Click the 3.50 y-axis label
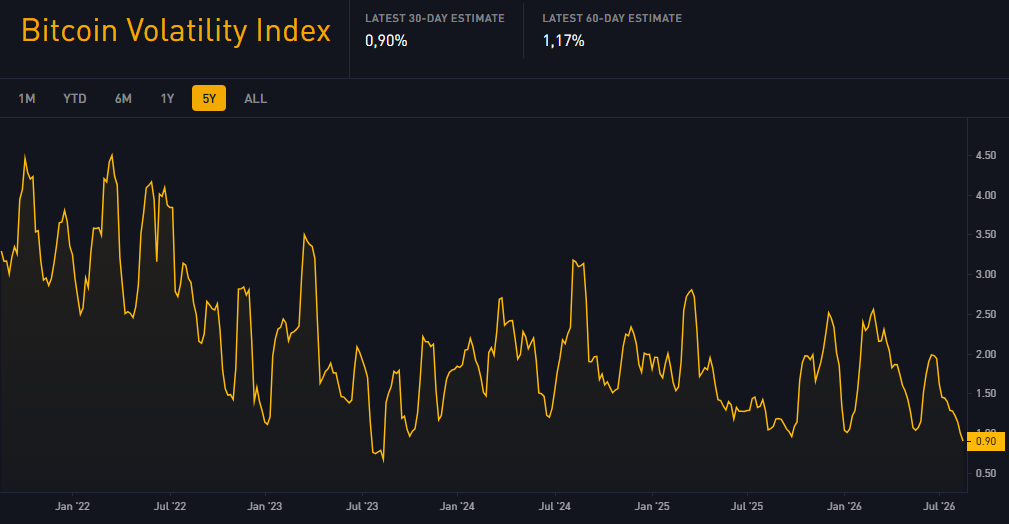The height and width of the screenshot is (524, 1009). (986, 234)
